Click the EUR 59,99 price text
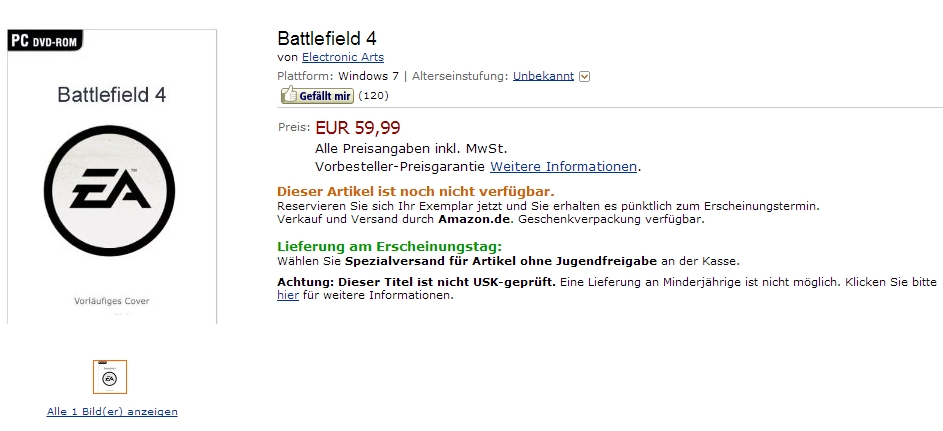Image resolution: width=943 pixels, height=431 pixels. pos(358,128)
